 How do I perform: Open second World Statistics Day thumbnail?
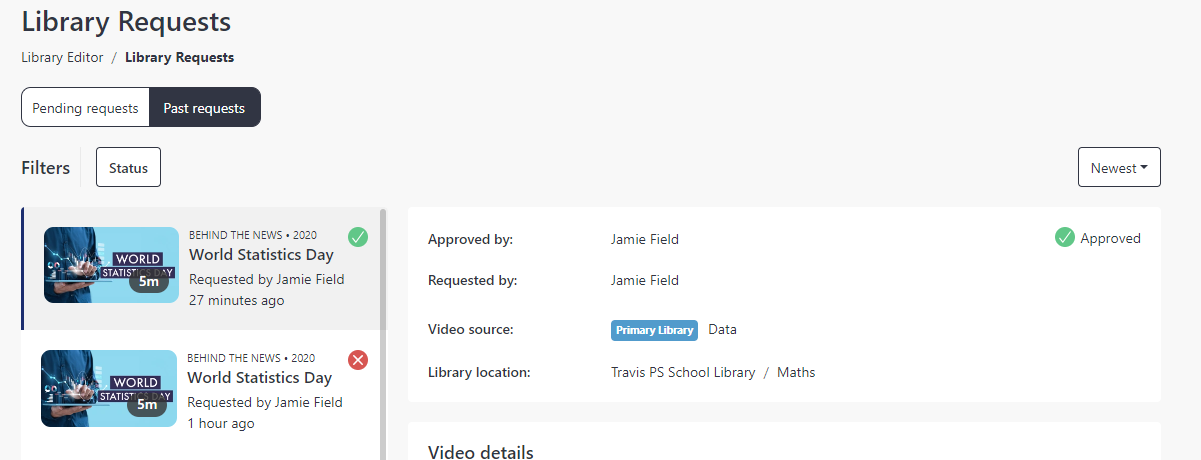pyautogui.click(x=109, y=388)
